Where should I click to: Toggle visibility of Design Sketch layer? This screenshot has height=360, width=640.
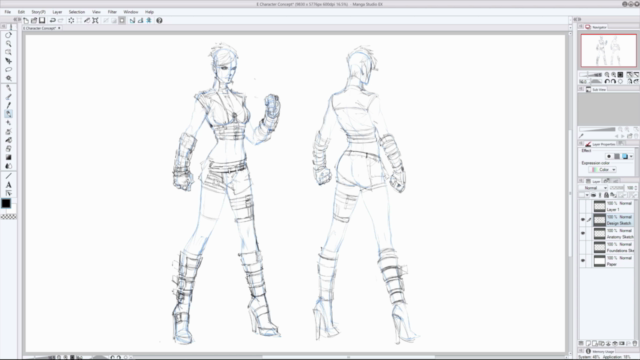click(582, 220)
